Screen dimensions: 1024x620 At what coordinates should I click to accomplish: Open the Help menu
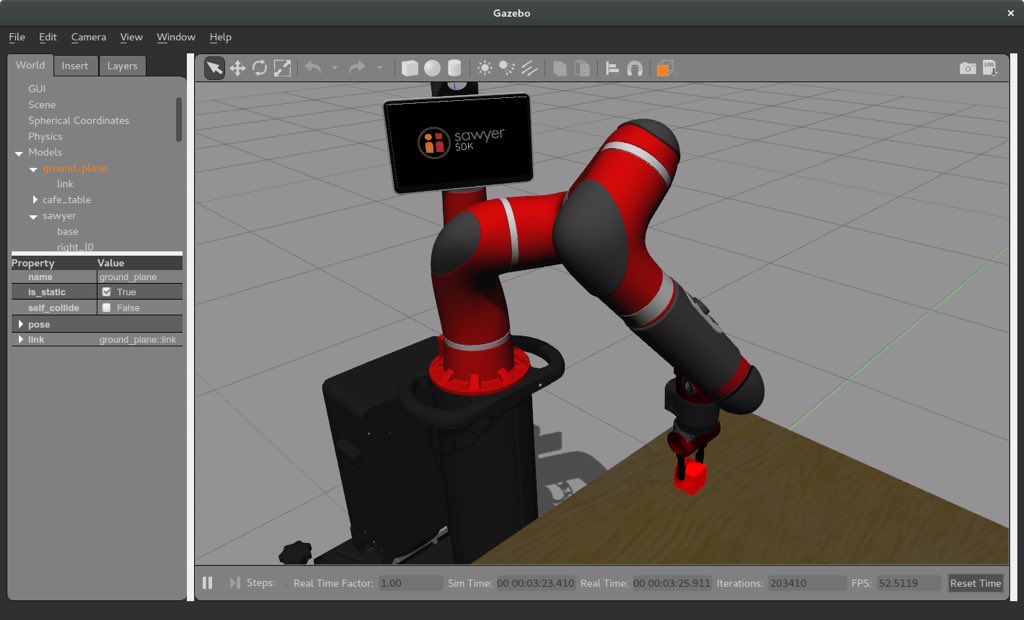(x=220, y=37)
